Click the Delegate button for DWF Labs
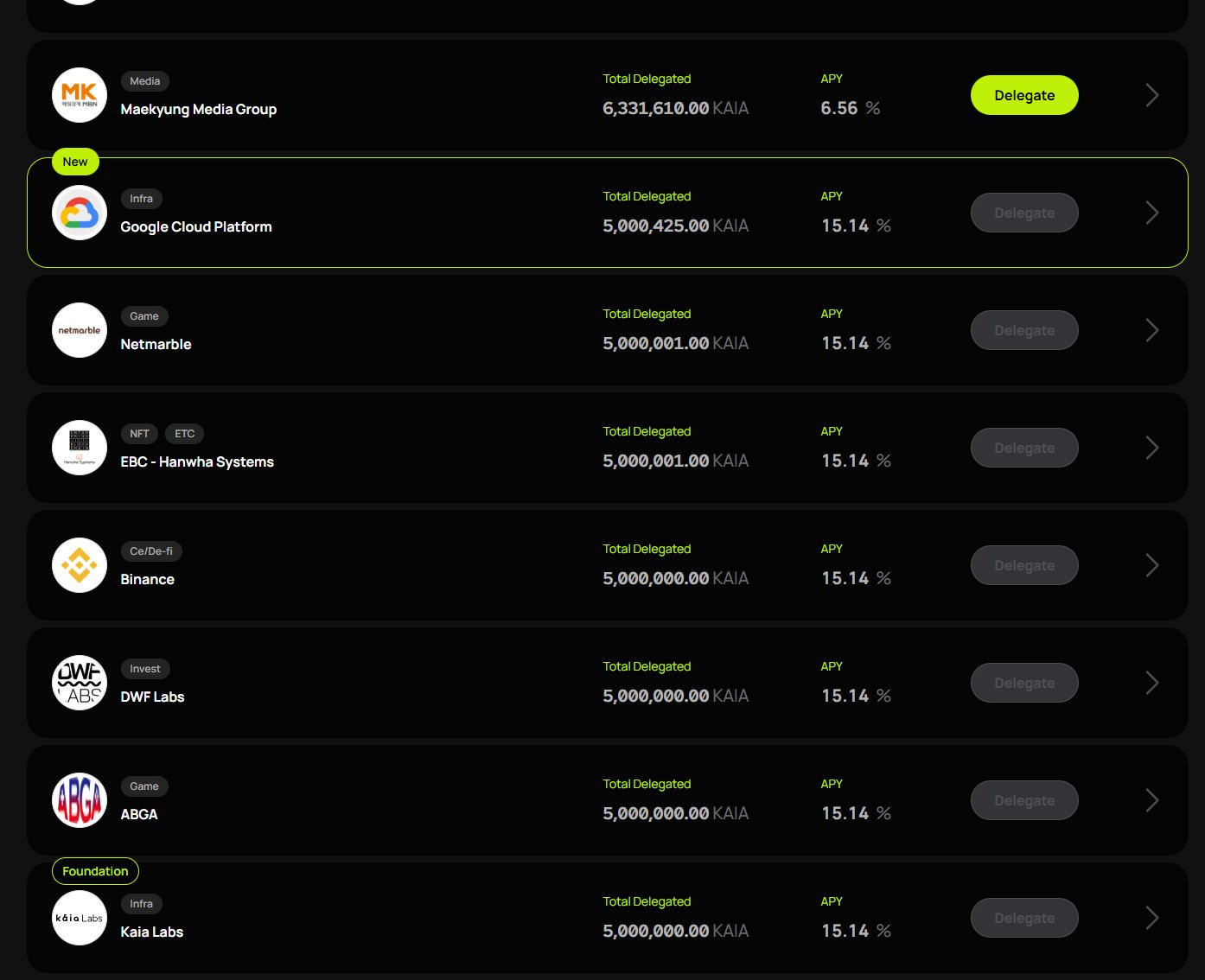This screenshot has width=1205, height=980. (1024, 683)
